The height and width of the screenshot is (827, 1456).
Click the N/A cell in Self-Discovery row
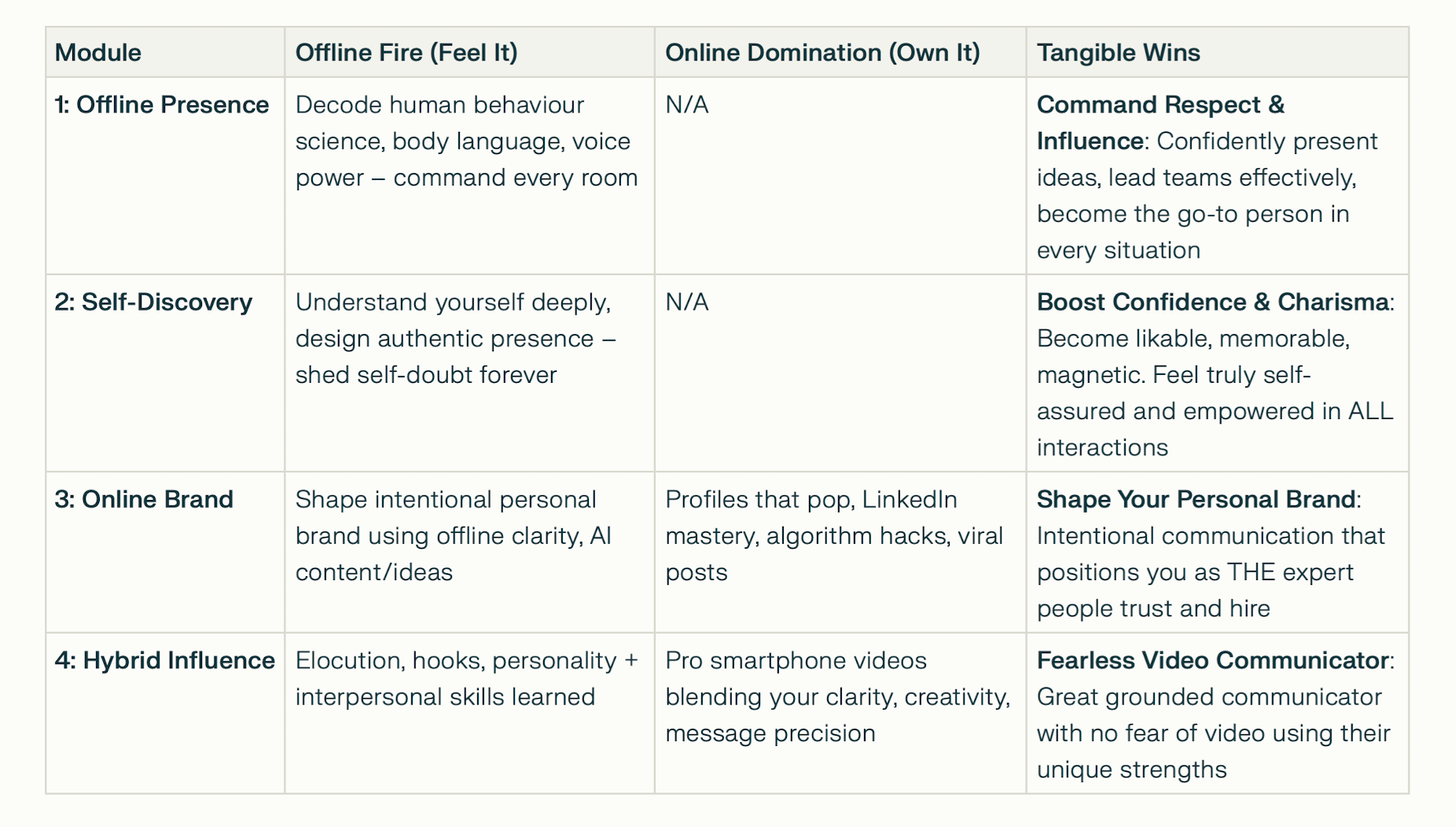click(687, 302)
